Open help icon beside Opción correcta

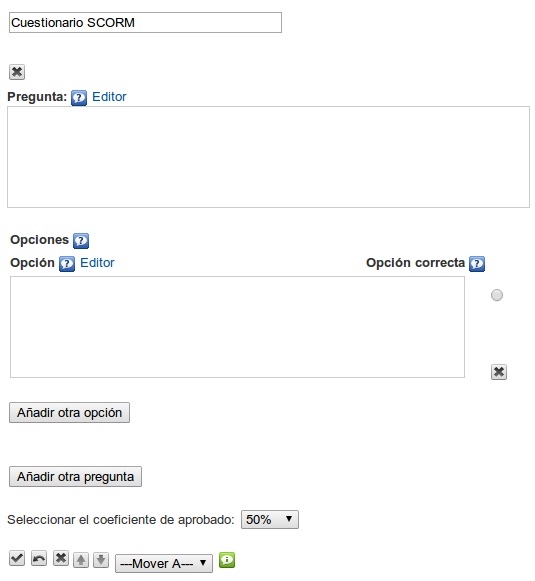pos(477,264)
